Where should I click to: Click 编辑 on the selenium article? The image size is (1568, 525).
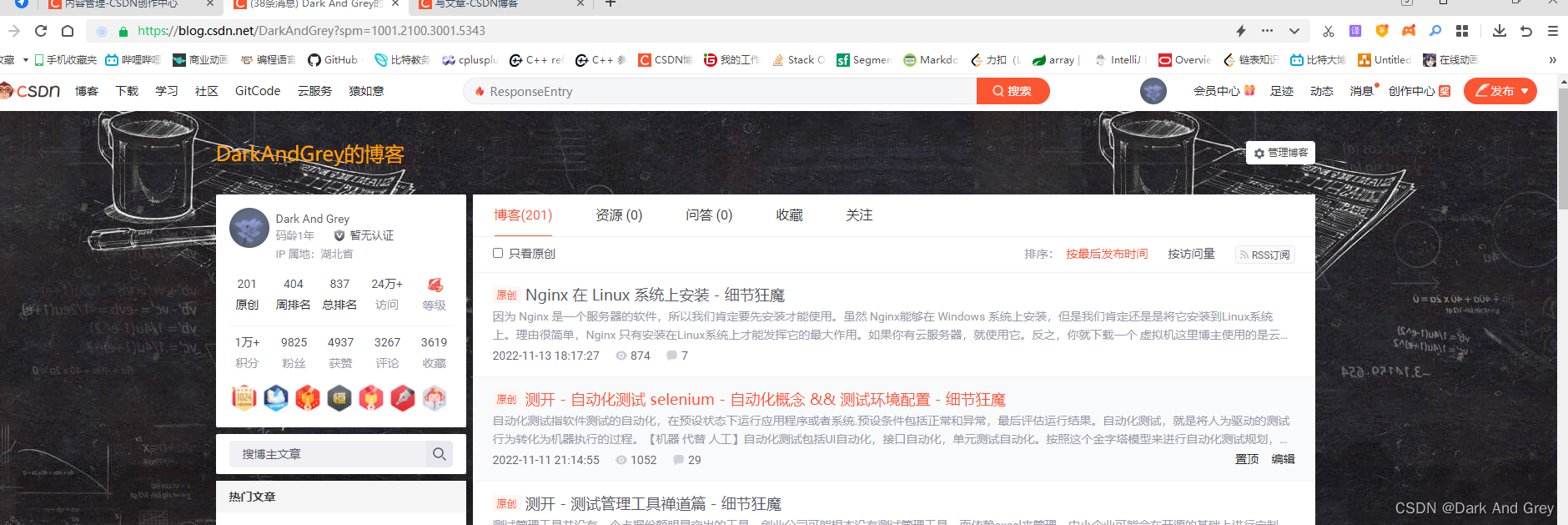coord(1283,459)
